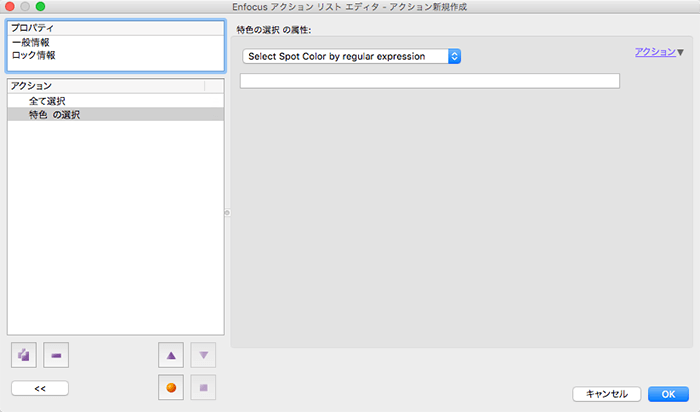Move action up with triangle button
This screenshot has width=700, height=412.
171,355
